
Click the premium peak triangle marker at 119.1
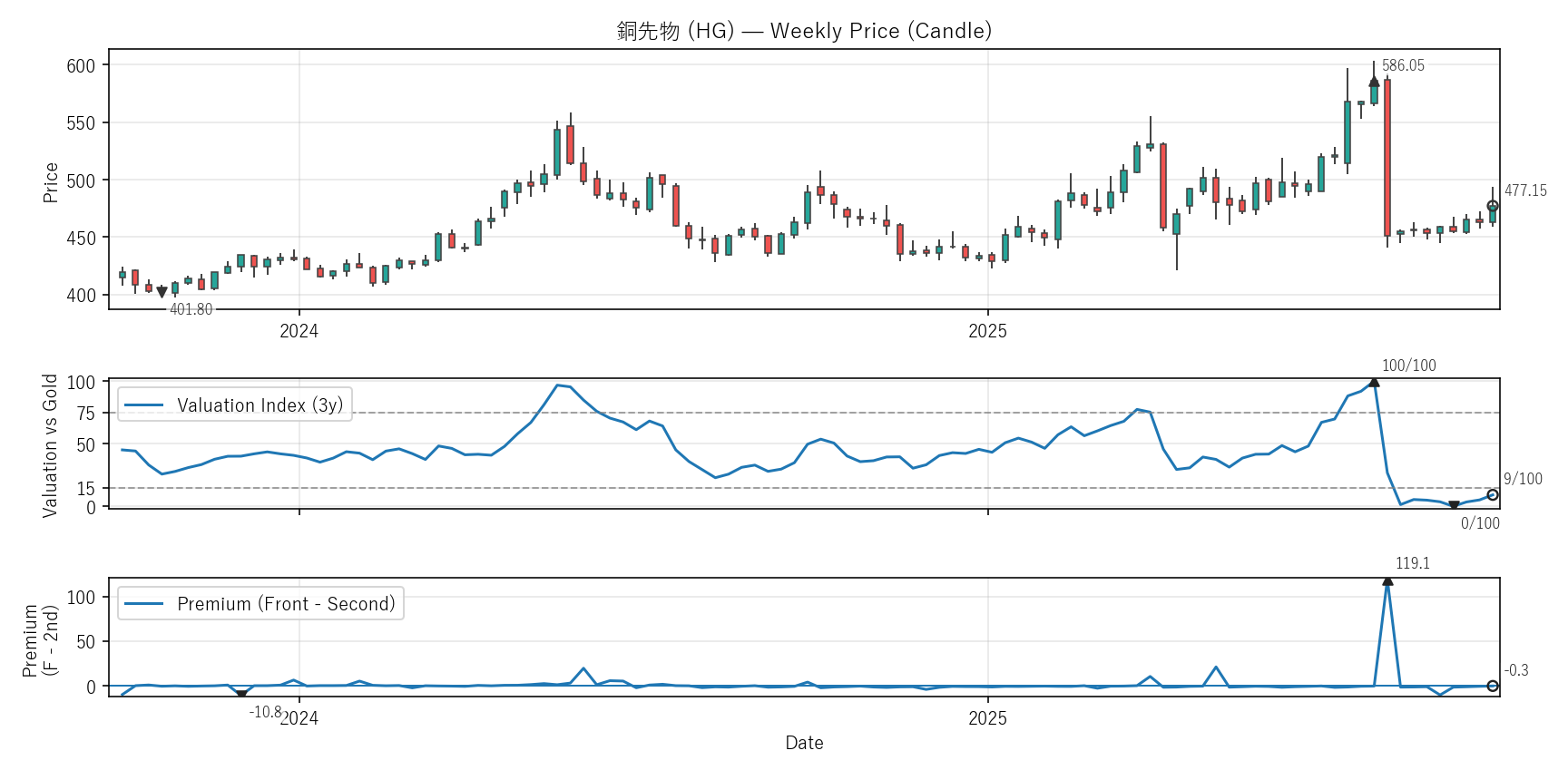point(1387,580)
